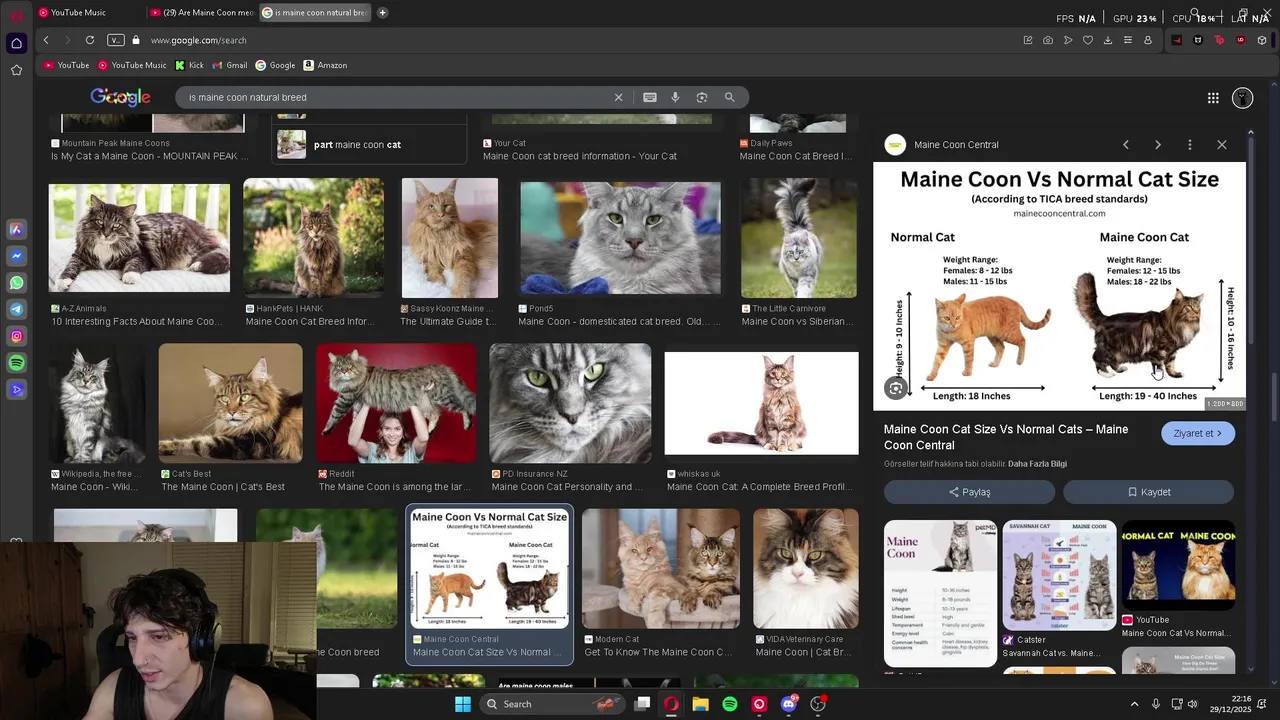Viewport: 1280px width, 720px height.
Task: Open the whiskas uk cat thumbnail
Action: pos(761,403)
